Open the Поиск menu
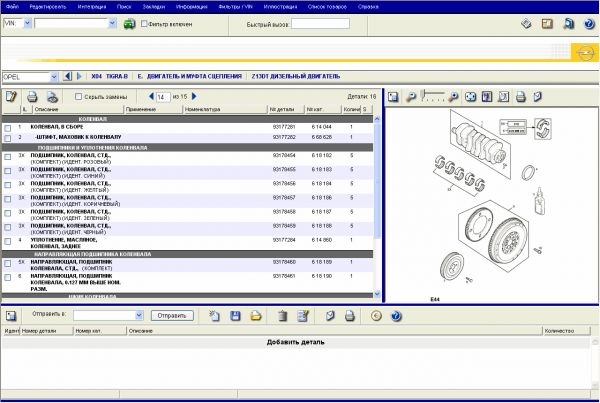 tap(124, 7)
